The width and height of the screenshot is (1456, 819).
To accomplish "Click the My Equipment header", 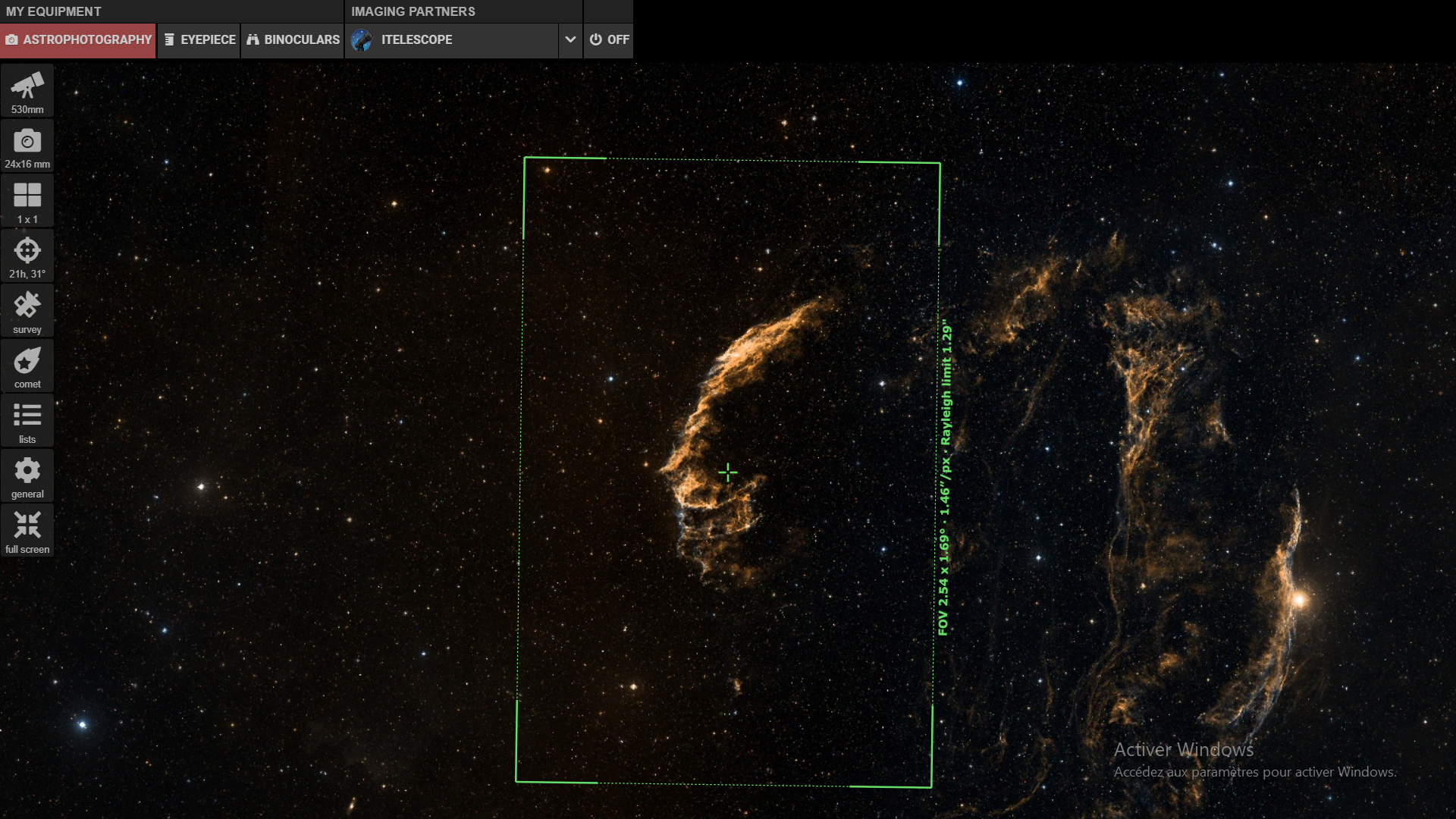I will (x=53, y=11).
